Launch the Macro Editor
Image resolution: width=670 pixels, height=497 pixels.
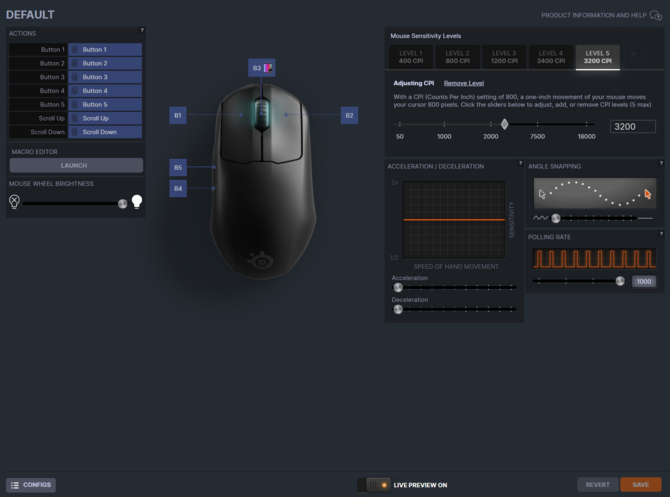[76, 165]
